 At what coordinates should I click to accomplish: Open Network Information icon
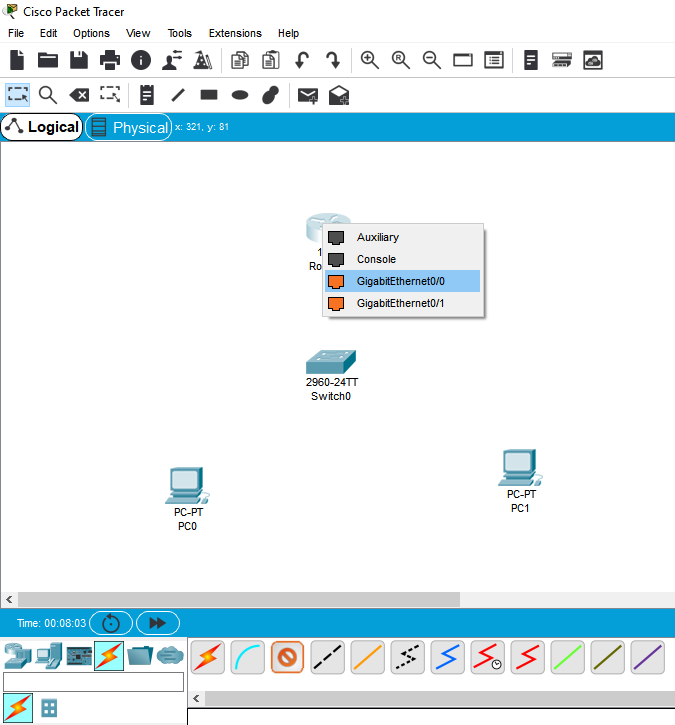point(141,60)
